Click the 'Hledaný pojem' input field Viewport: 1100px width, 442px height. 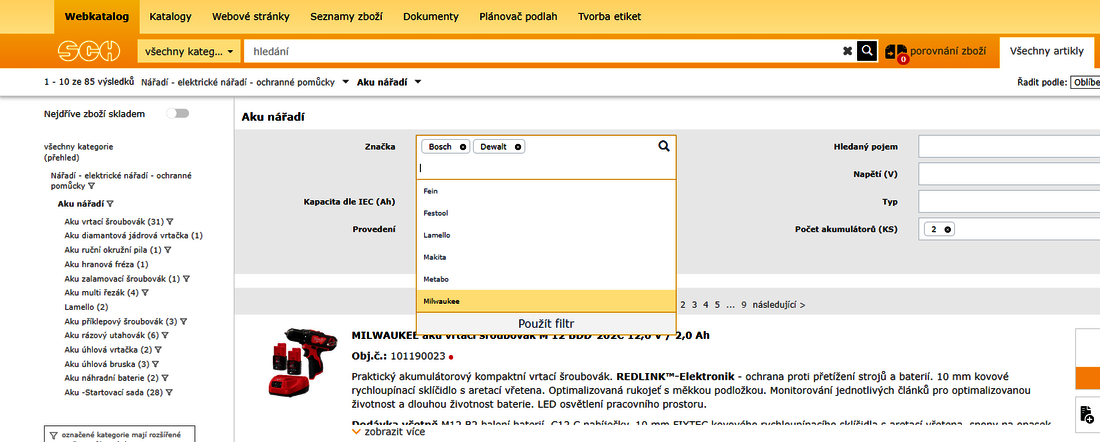point(1009,147)
